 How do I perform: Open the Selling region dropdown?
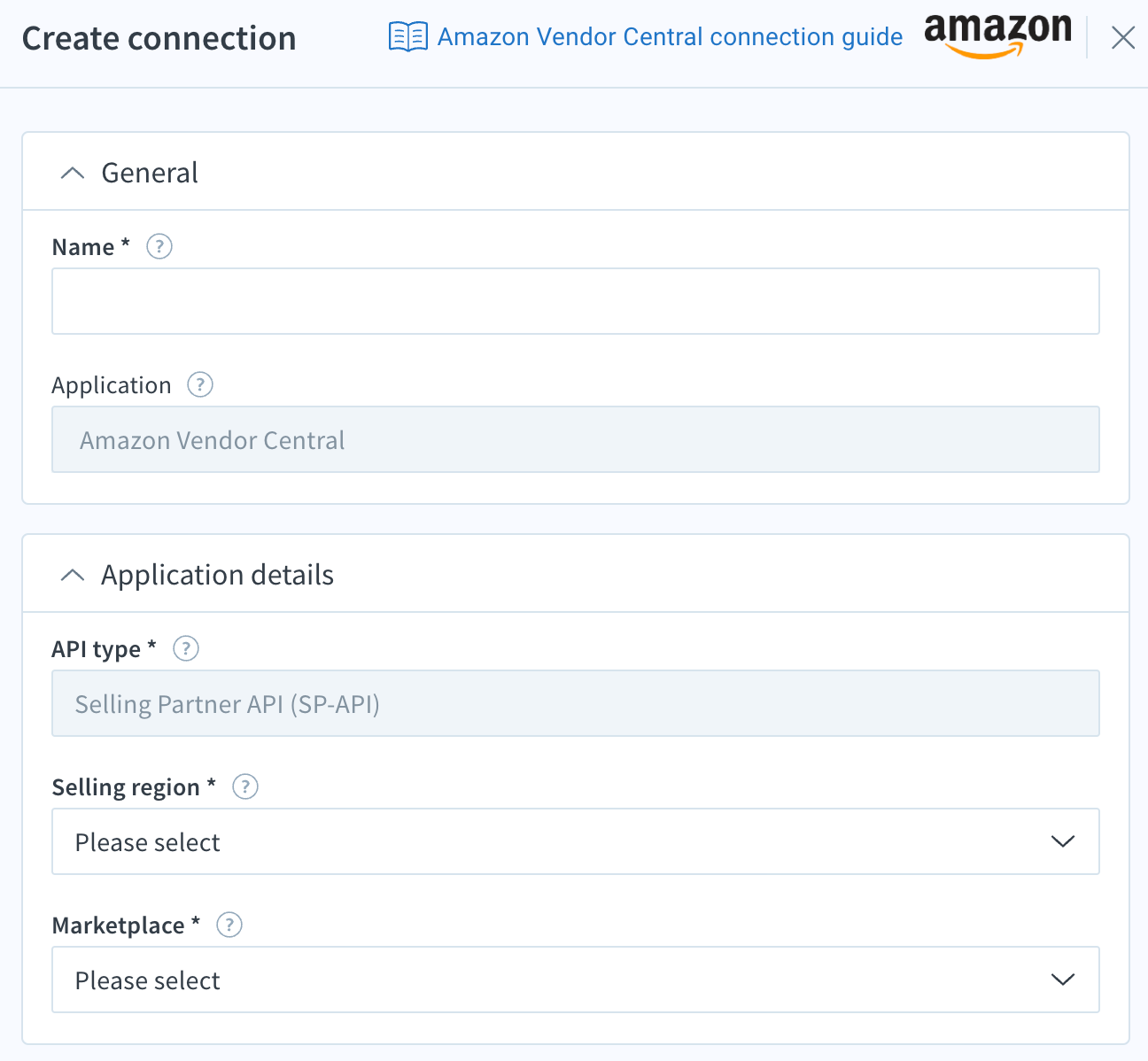point(576,841)
